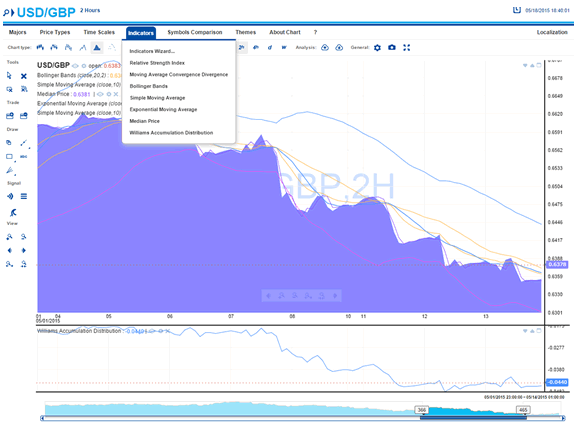Screen dimensions: 574x430
Task: Click the 366 range slider handle
Action: coord(422,410)
